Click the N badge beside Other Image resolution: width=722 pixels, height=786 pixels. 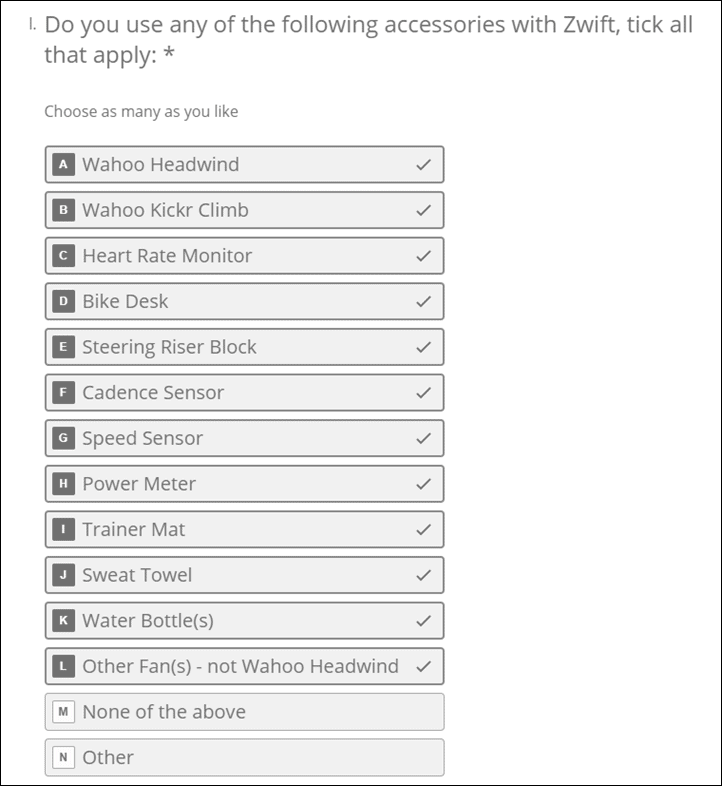point(63,757)
